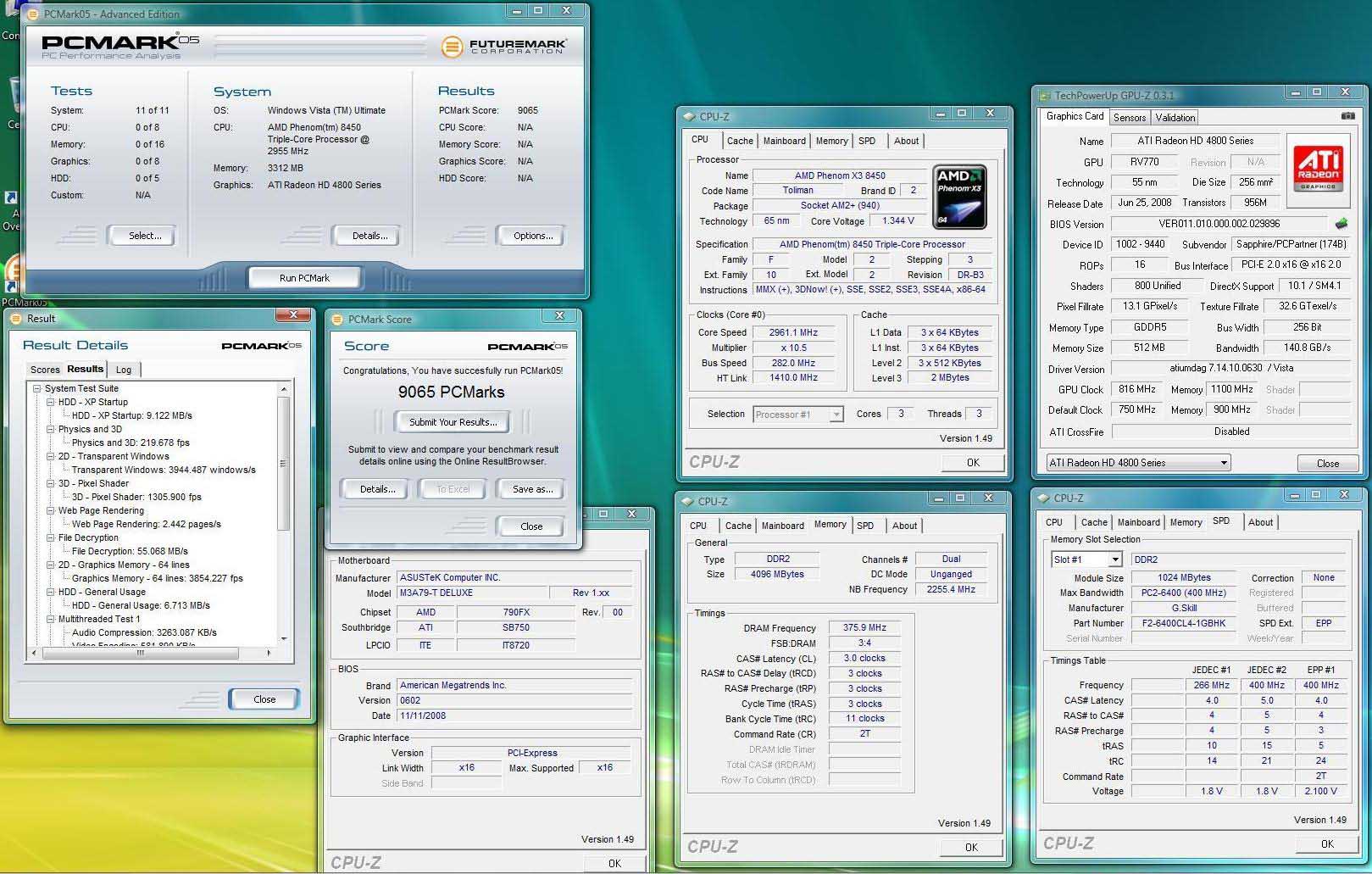
Task: Click the Bus Speed 282.0 MHz value
Action: [793, 363]
